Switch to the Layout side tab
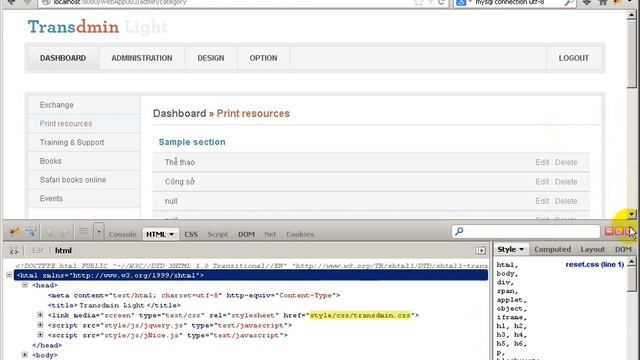 [x=593, y=249]
